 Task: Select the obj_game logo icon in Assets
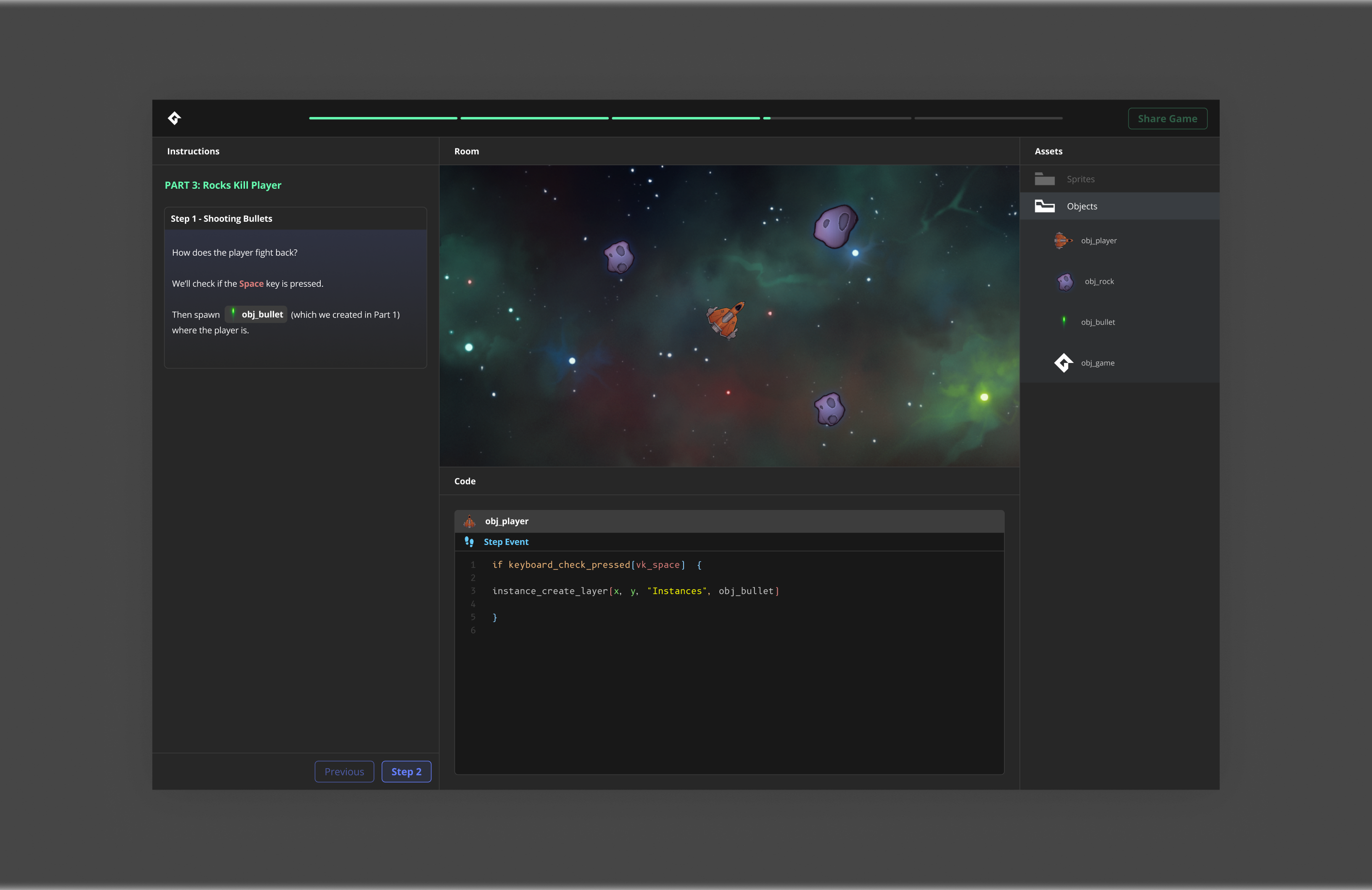pos(1063,363)
